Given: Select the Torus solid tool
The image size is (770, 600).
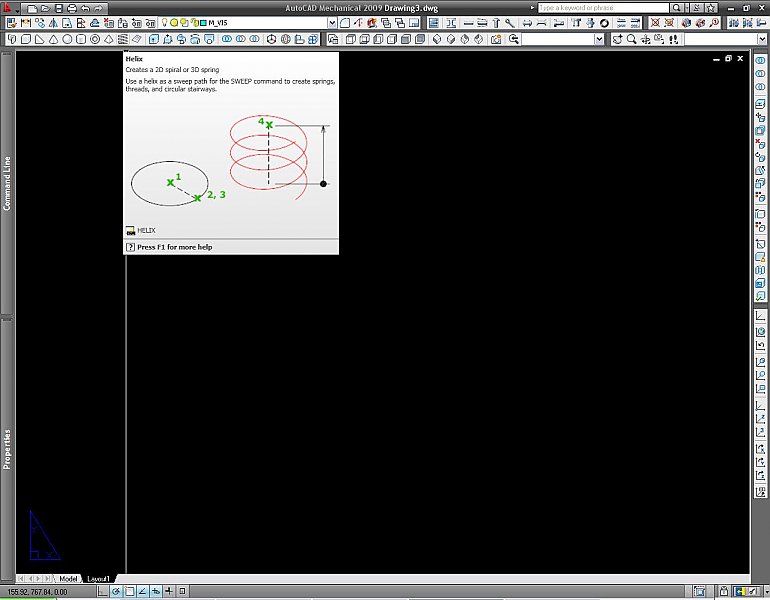Looking at the screenshot, I should [95, 39].
